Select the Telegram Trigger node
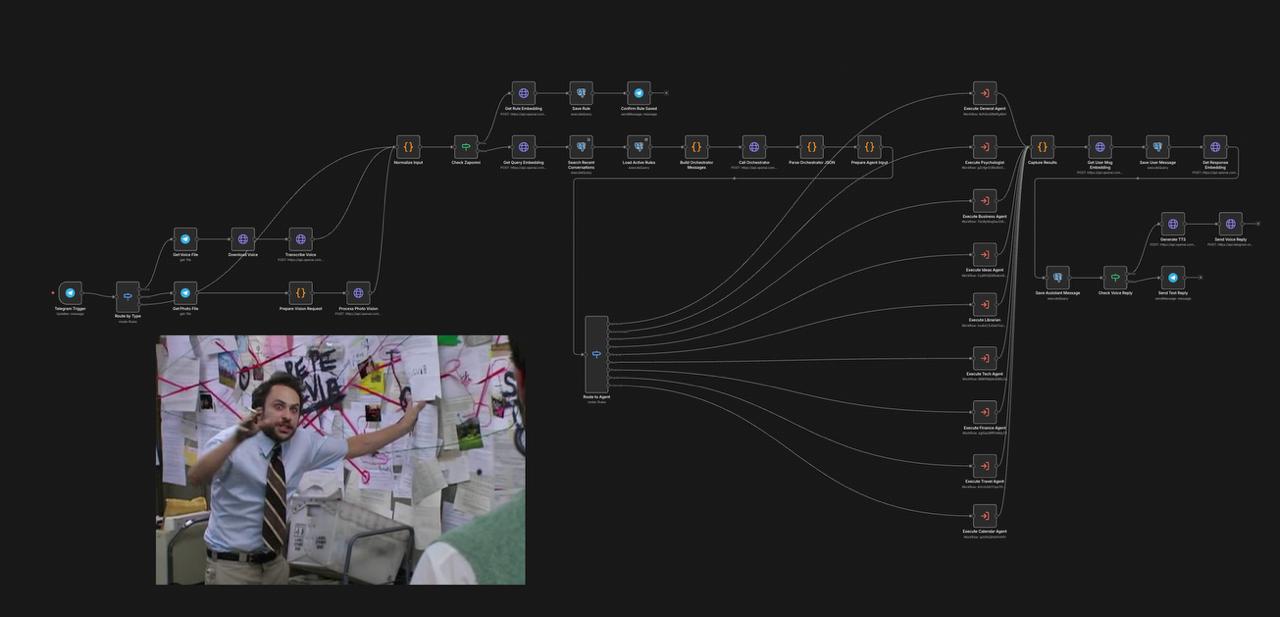Viewport: 1280px width, 617px height. click(x=70, y=293)
